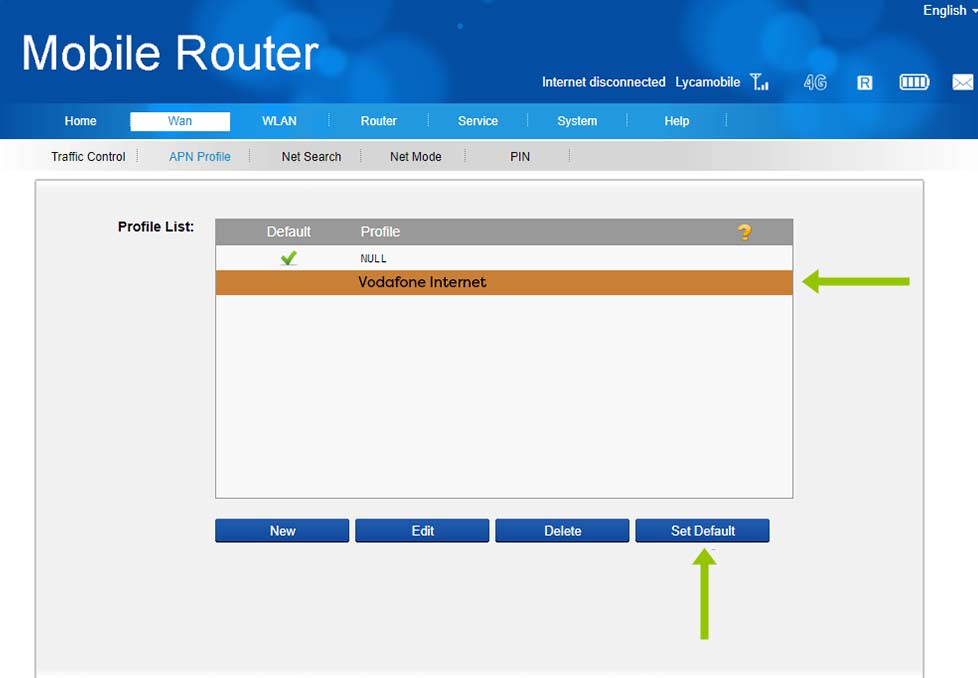Viewport: 978px width, 678px height.
Task: Open the Net Search sub-tab
Action: (x=311, y=157)
